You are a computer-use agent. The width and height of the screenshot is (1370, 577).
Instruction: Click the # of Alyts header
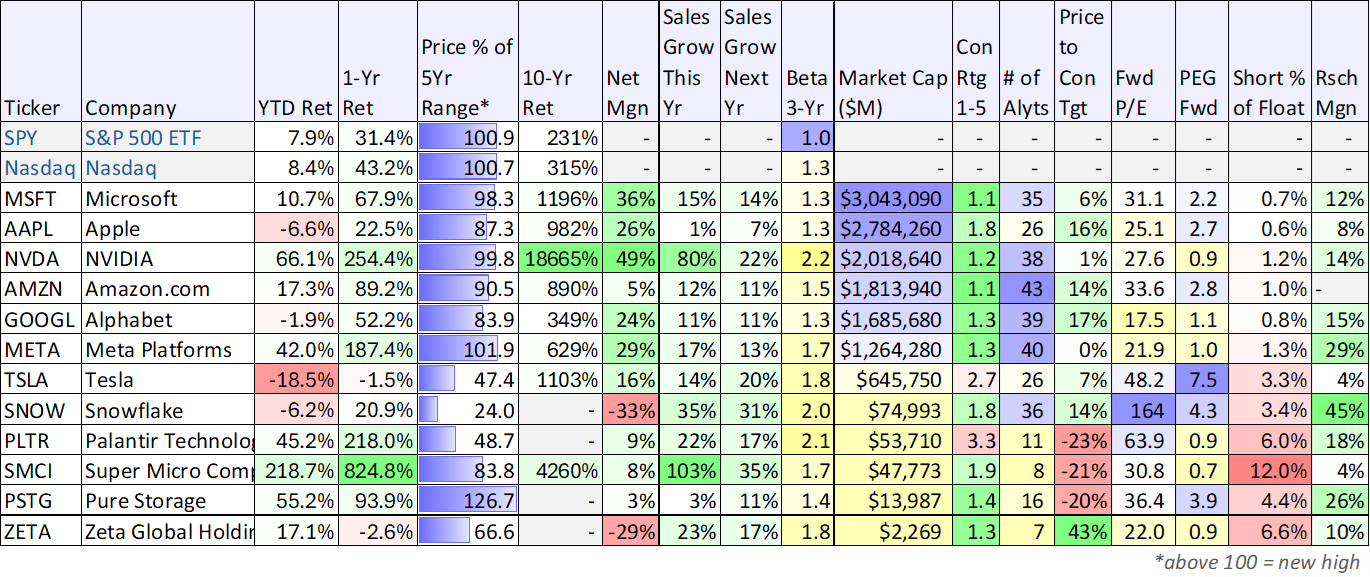(1027, 62)
